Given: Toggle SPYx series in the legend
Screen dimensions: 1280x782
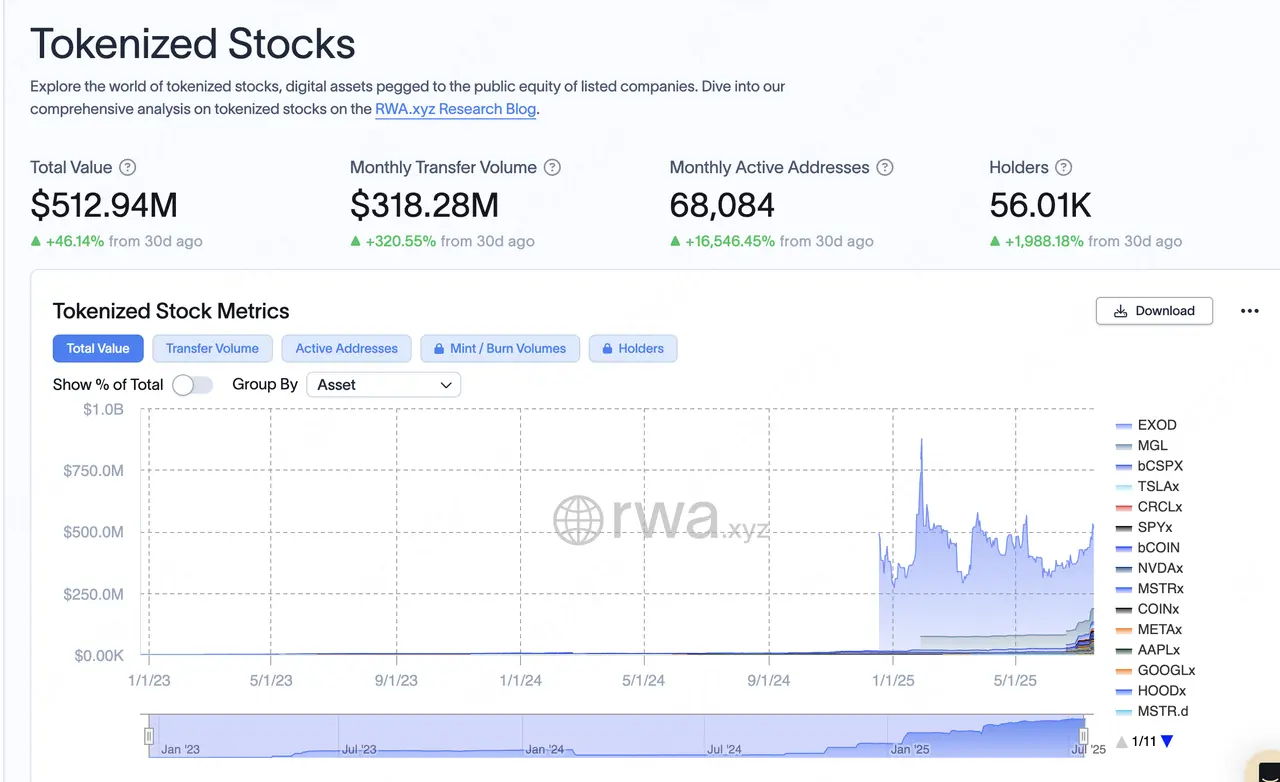Looking at the screenshot, I should (x=1144, y=527).
